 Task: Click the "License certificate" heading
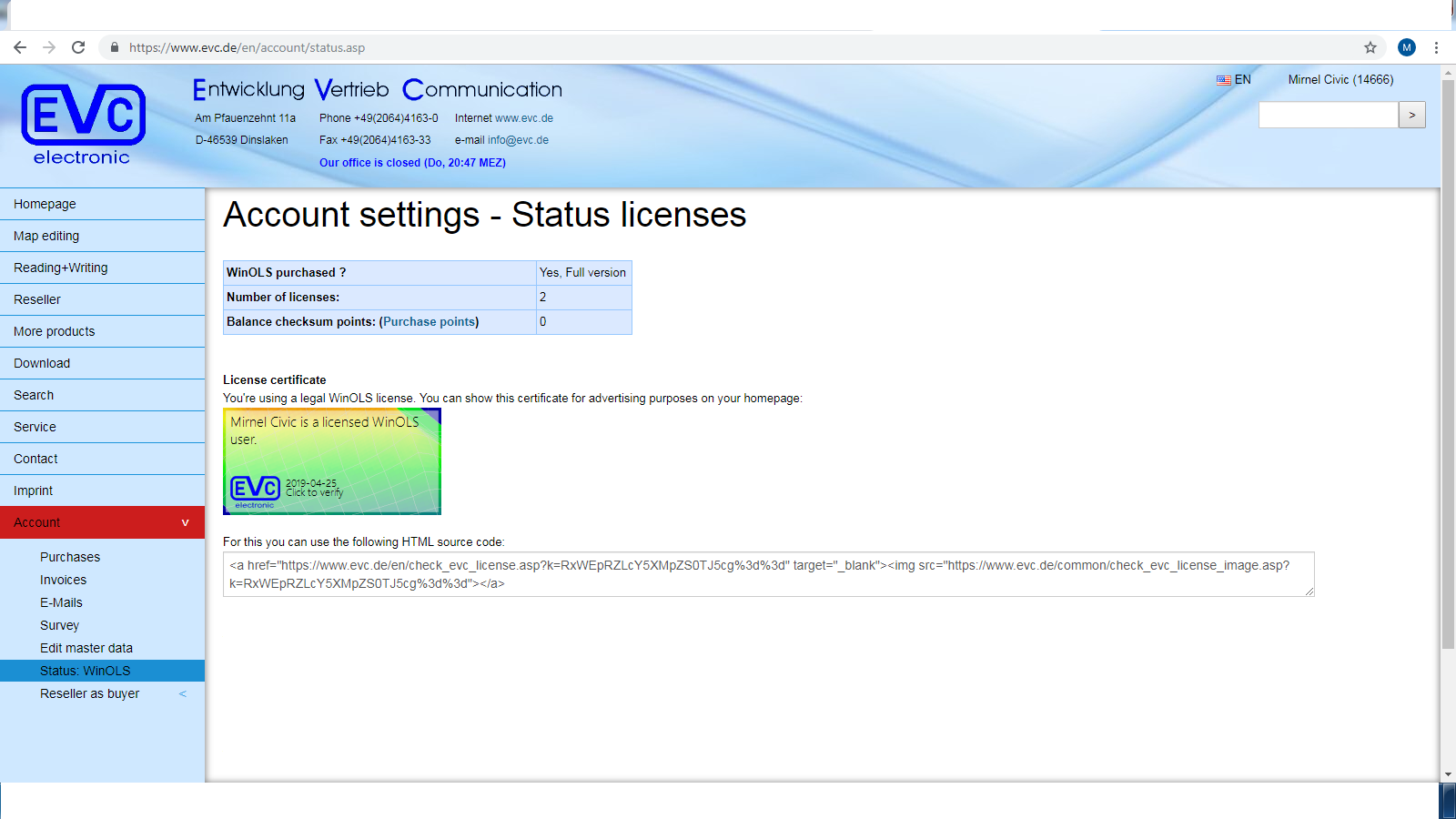point(275,380)
